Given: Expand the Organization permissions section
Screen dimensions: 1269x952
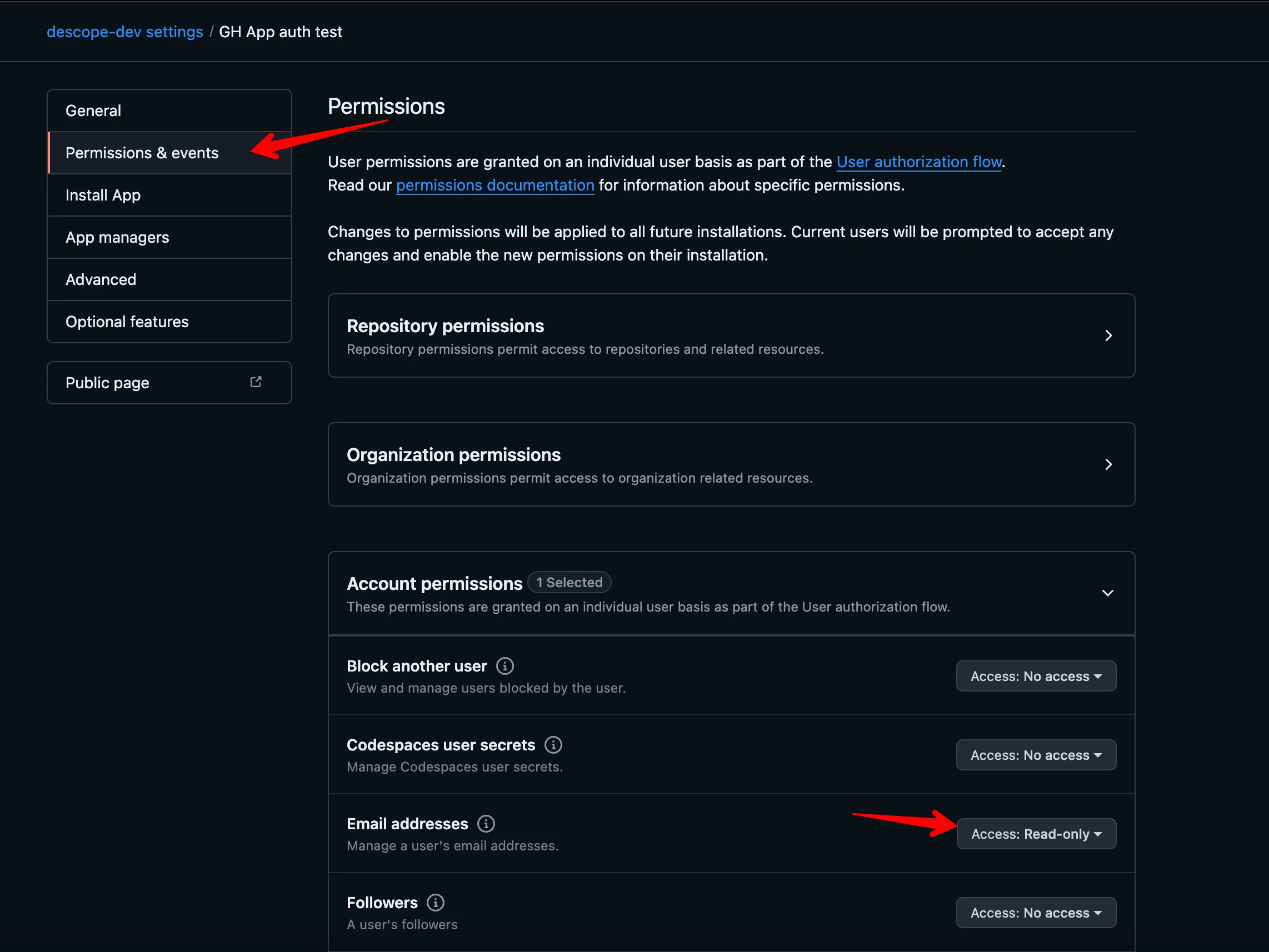Looking at the screenshot, I should tap(1108, 464).
